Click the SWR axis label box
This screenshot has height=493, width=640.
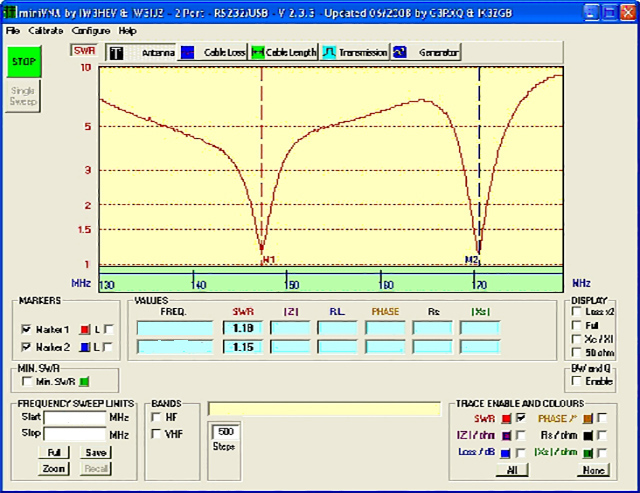point(84,51)
